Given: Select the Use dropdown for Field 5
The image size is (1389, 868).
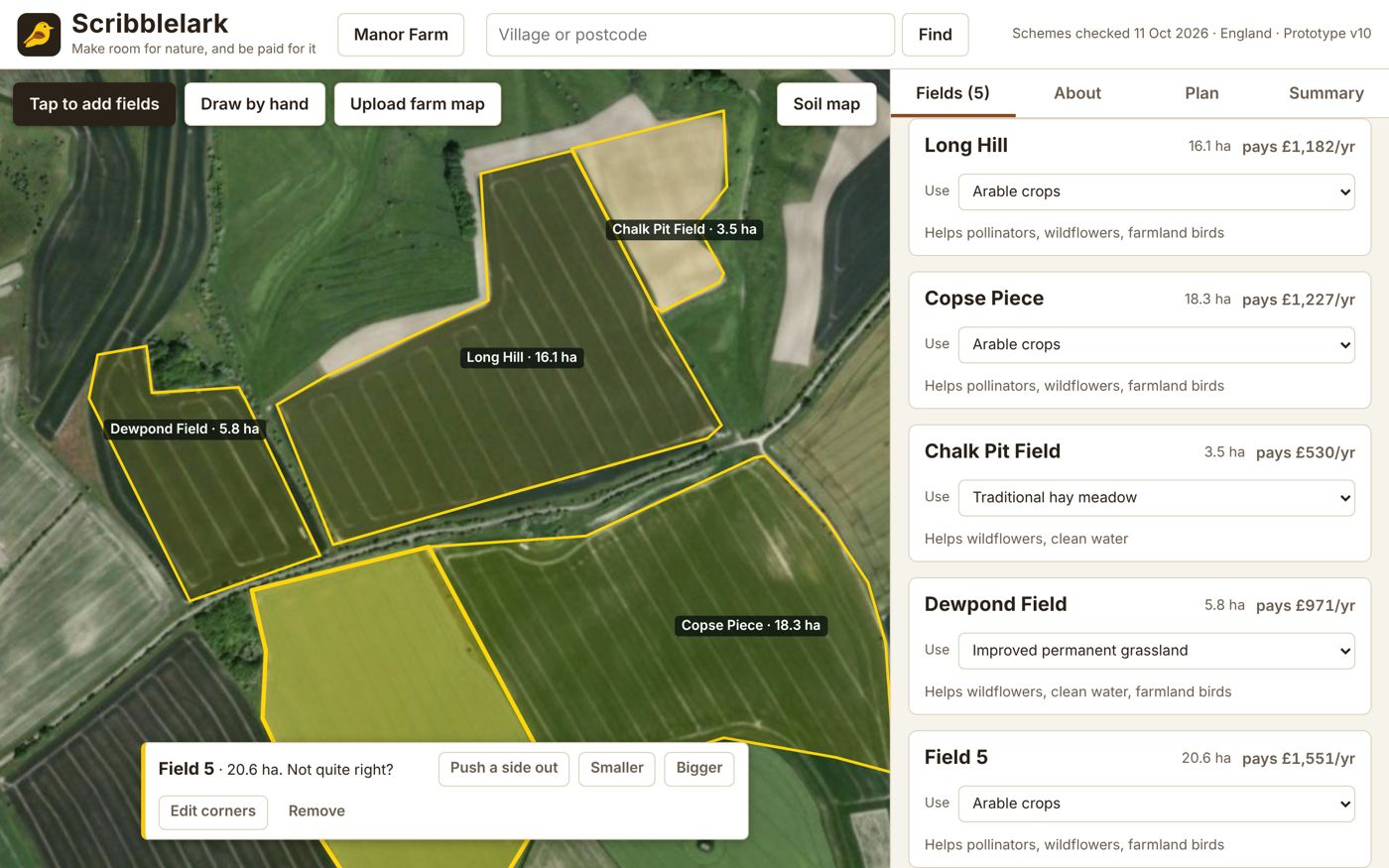Looking at the screenshot, I should 1157,804.
